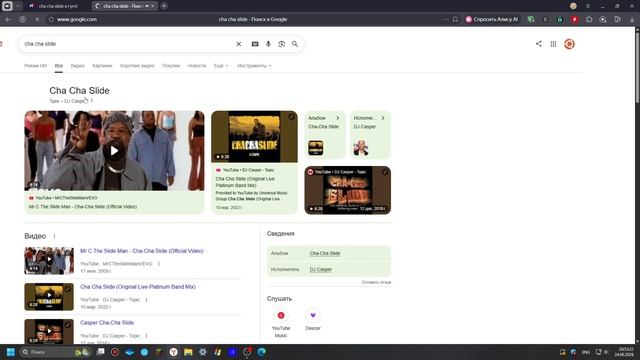Open Settings gear in the taskbar
This screenshot has height=360, width=640.
[203, 352]
